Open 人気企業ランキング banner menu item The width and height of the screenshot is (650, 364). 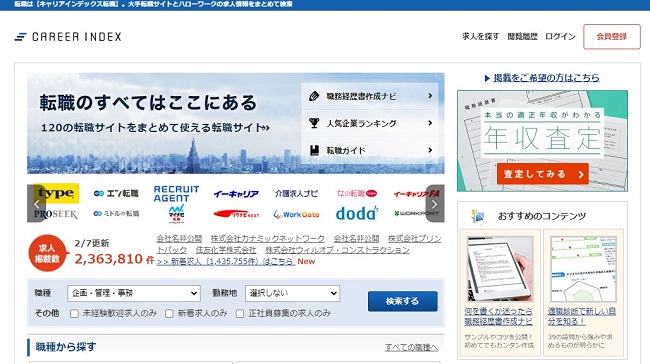pyautogui.click(x=369, y=123)
